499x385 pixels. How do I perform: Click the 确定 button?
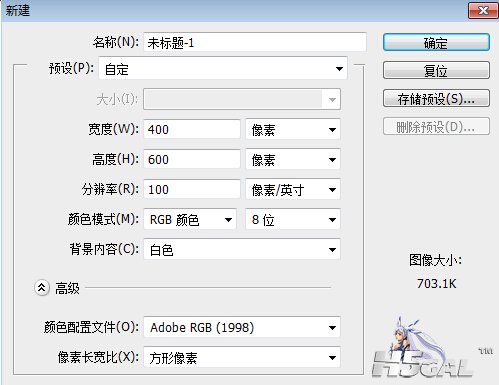[436, 42]
